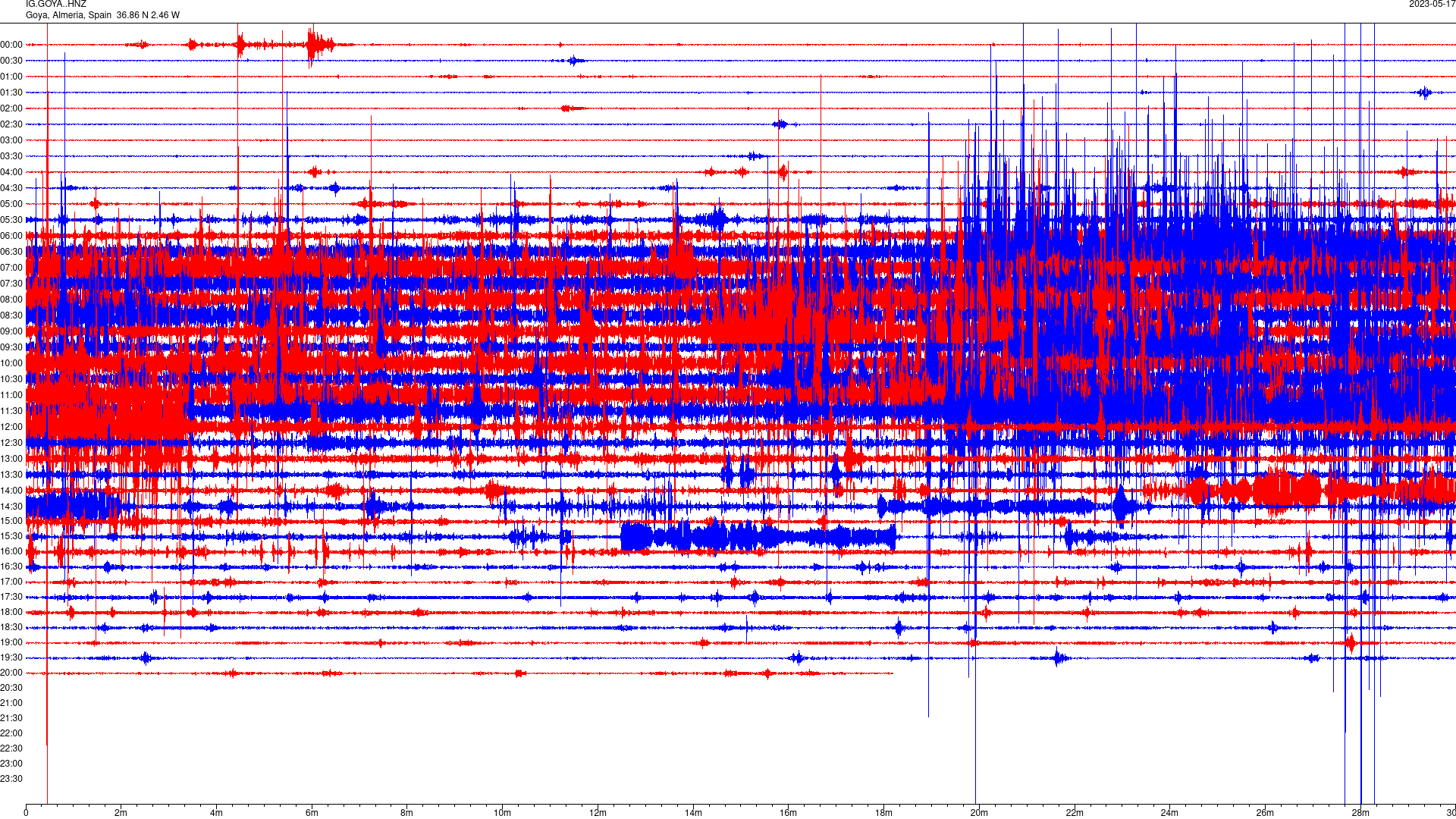Image resolution: width=1456 pixels, height=819 pixels.
Task: Select the 08:00 time row label
Action: pos(11,300)
